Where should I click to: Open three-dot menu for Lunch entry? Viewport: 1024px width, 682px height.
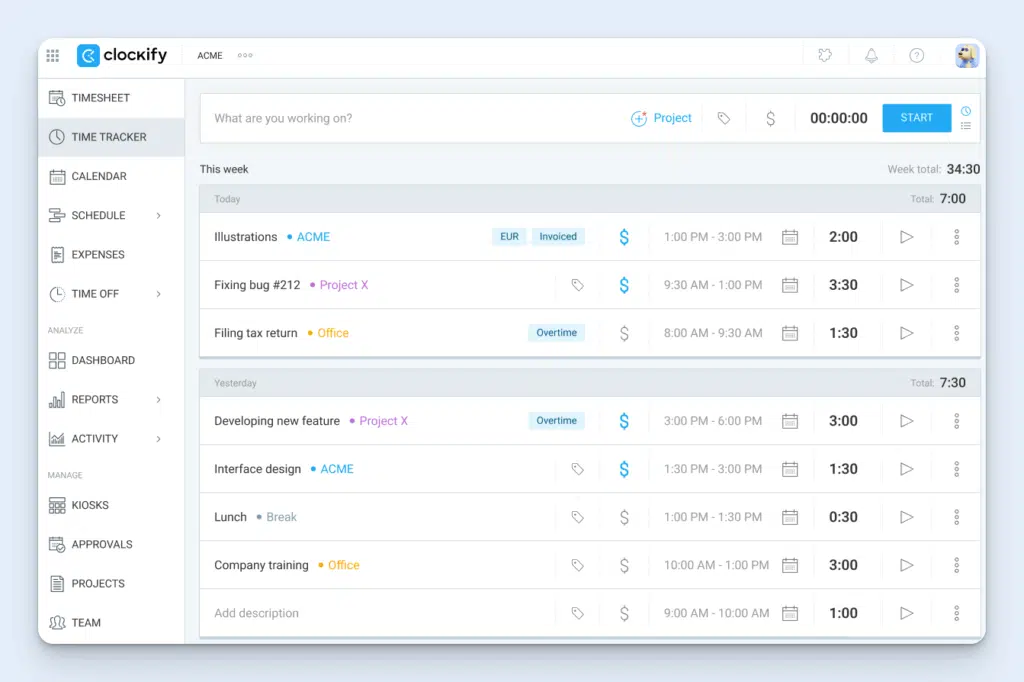956,517
